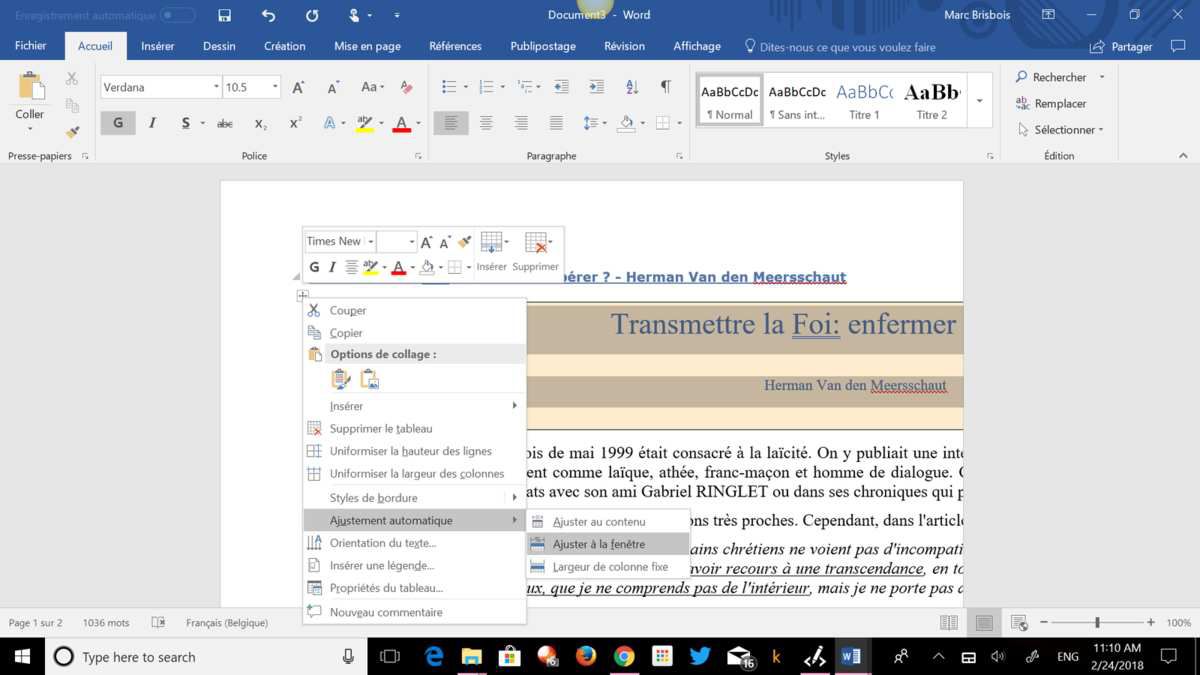Justify the paragraph using the ribbon icon
Viewport: 1200px width, 675px height.
coord(556,123)
